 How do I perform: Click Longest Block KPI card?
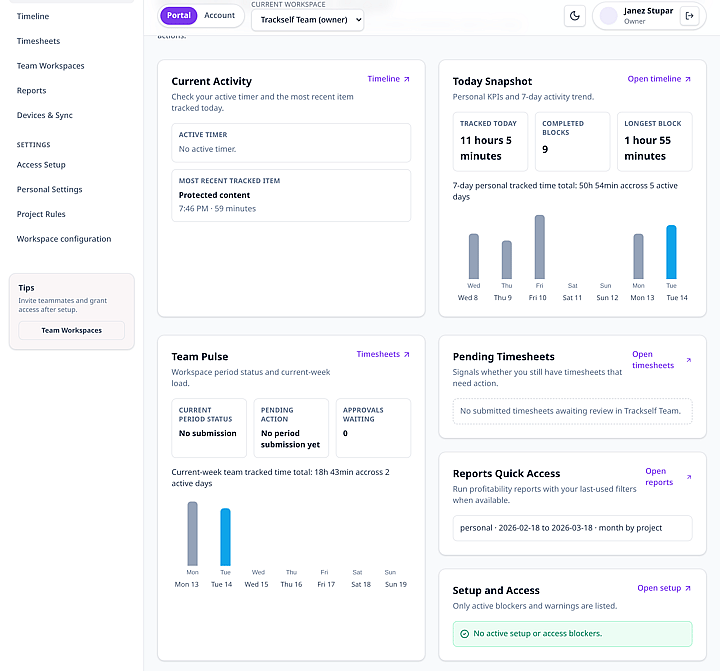pyautogui.click(x=654, y=142)
